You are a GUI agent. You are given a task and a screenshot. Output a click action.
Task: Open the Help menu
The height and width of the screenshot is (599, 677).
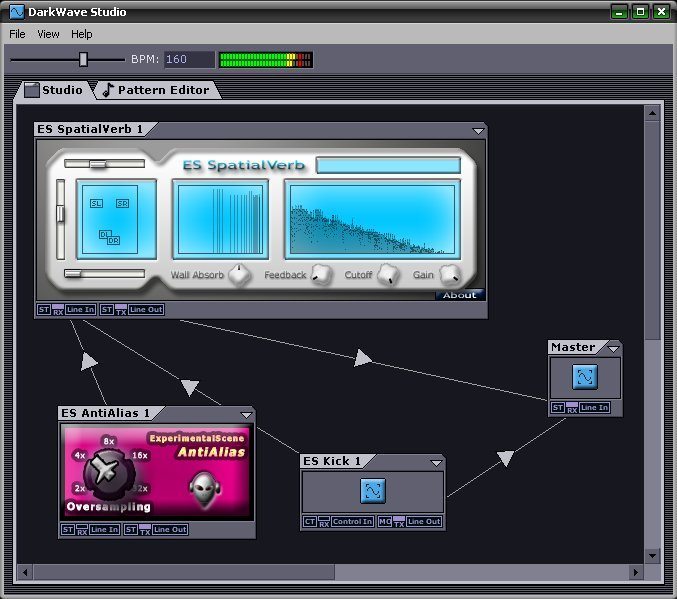pos(82,34)
